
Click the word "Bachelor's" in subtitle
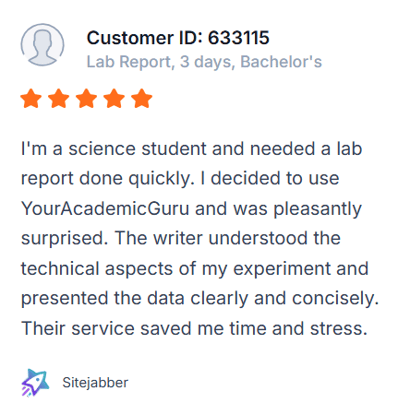281,62
